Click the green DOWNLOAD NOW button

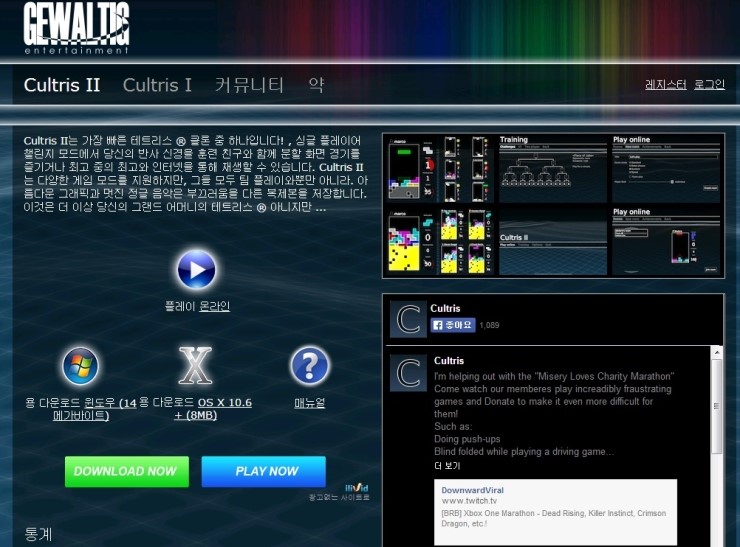click(127, 471)
